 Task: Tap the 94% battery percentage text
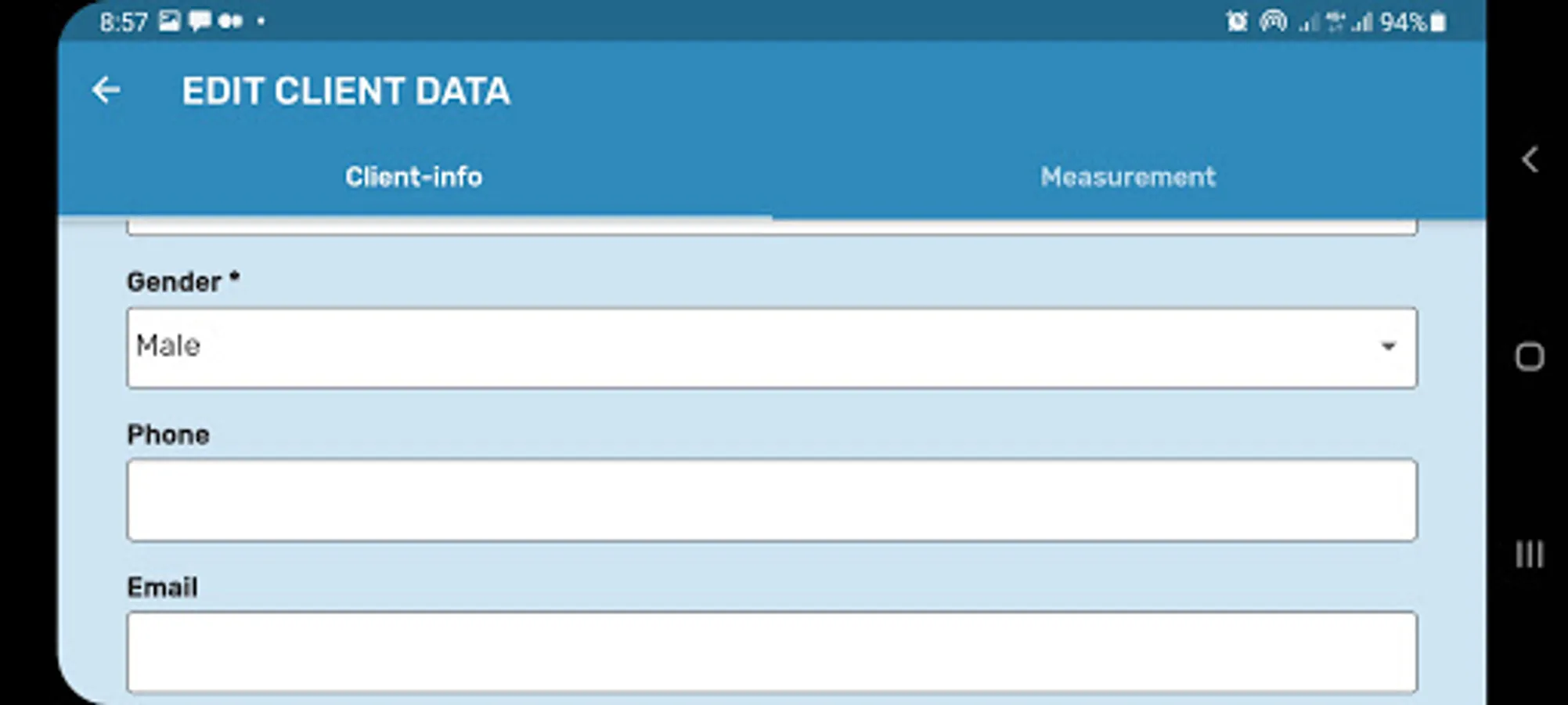pos(1403,22)
